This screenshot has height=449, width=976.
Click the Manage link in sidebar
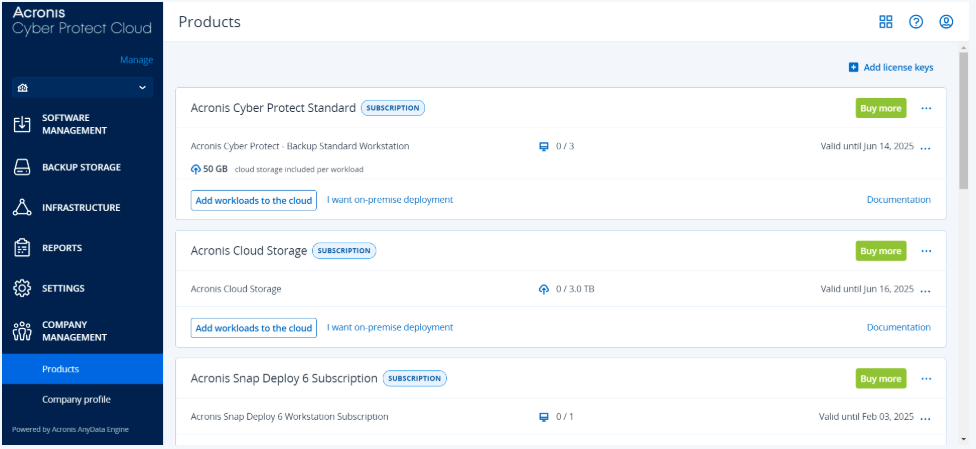(136, 60)
